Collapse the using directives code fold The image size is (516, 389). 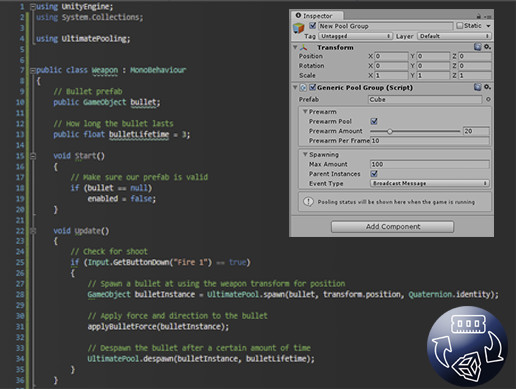click(x=33, y=7)
